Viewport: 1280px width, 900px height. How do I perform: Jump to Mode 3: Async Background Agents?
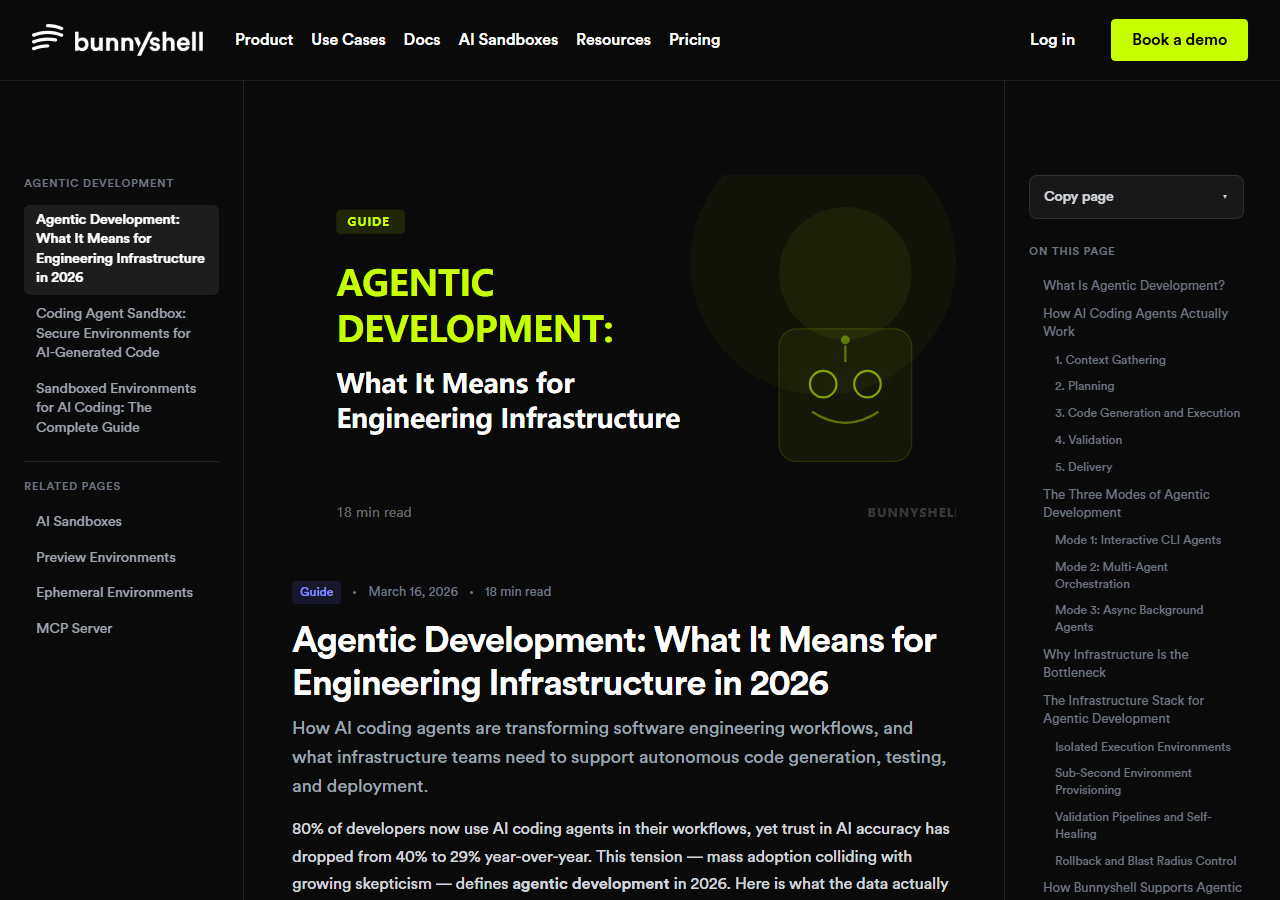click(1129, 618)
